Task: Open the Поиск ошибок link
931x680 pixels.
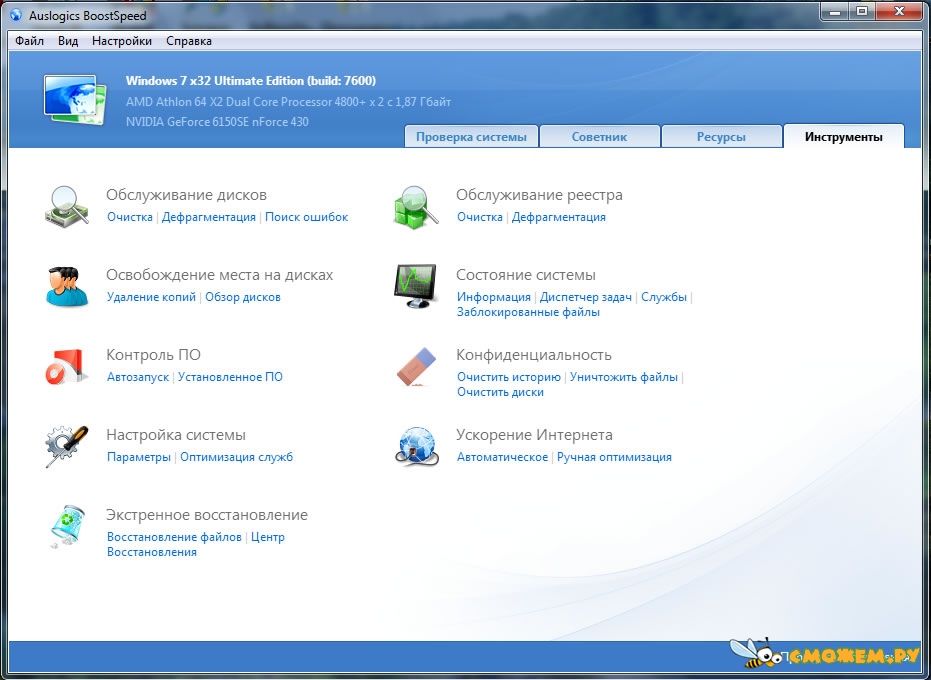Action: click(306, 217)
